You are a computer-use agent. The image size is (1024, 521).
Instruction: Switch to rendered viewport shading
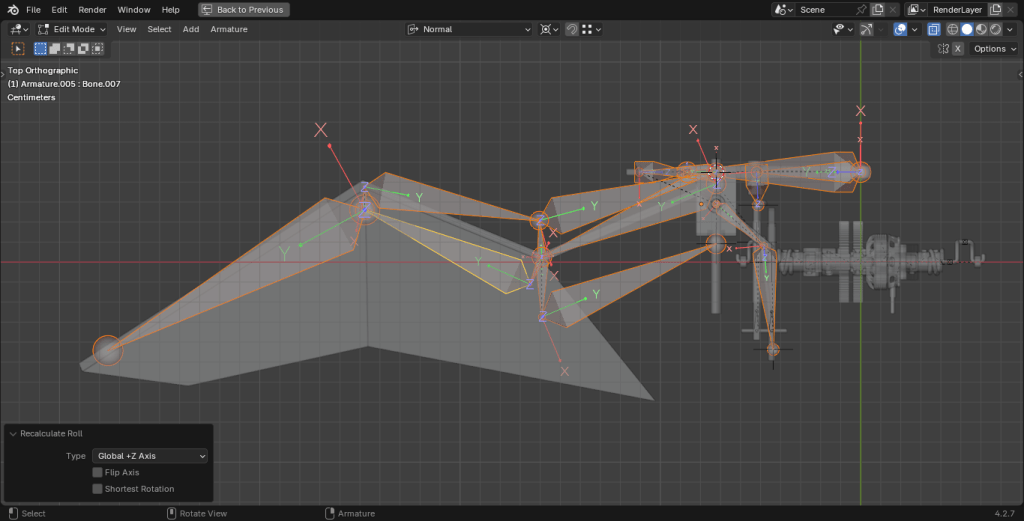[x=994, y=29]
